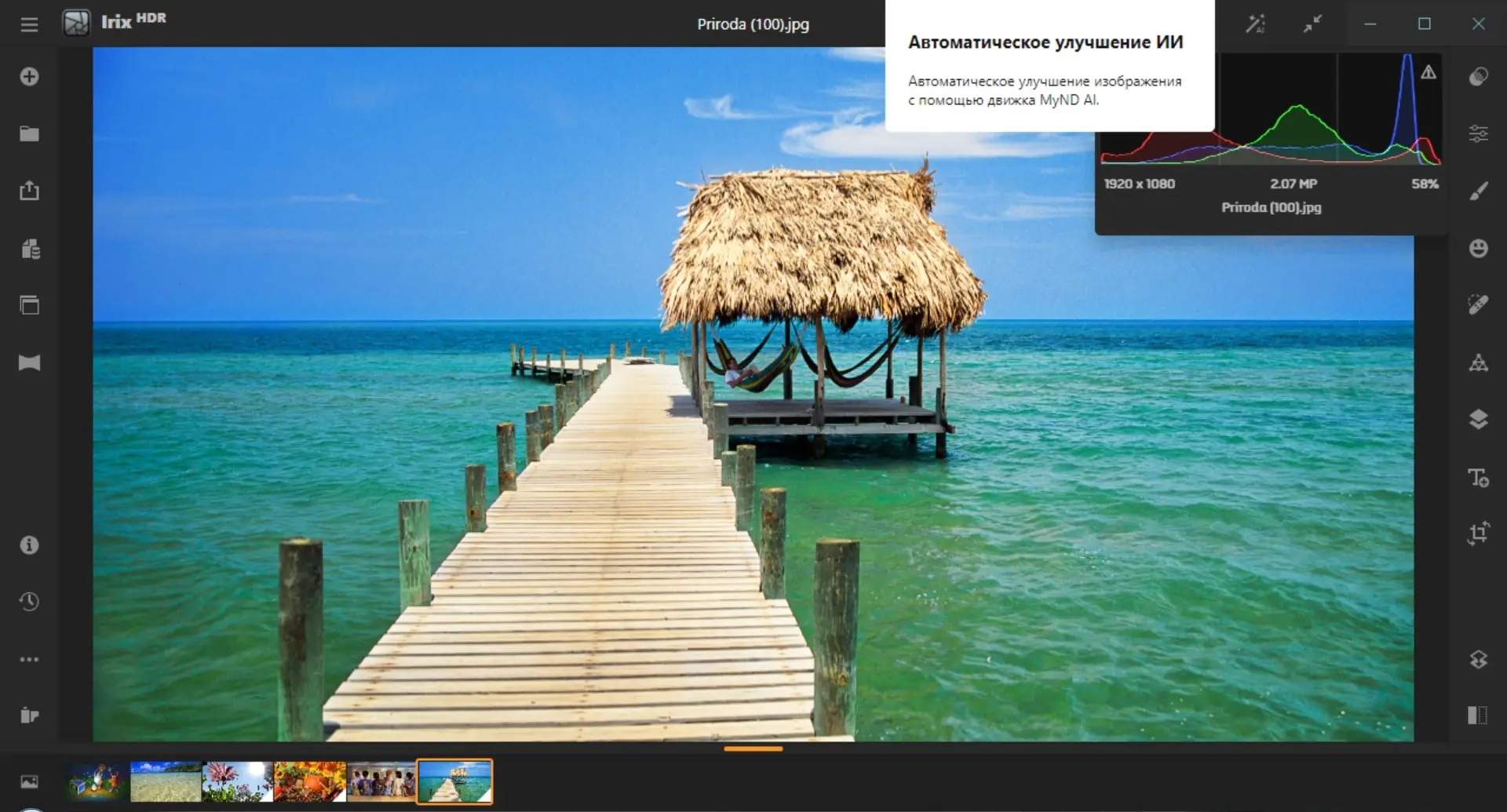
Task: Select the autumn orange leaves thumbnail
Action: click(x=309, y=781)
